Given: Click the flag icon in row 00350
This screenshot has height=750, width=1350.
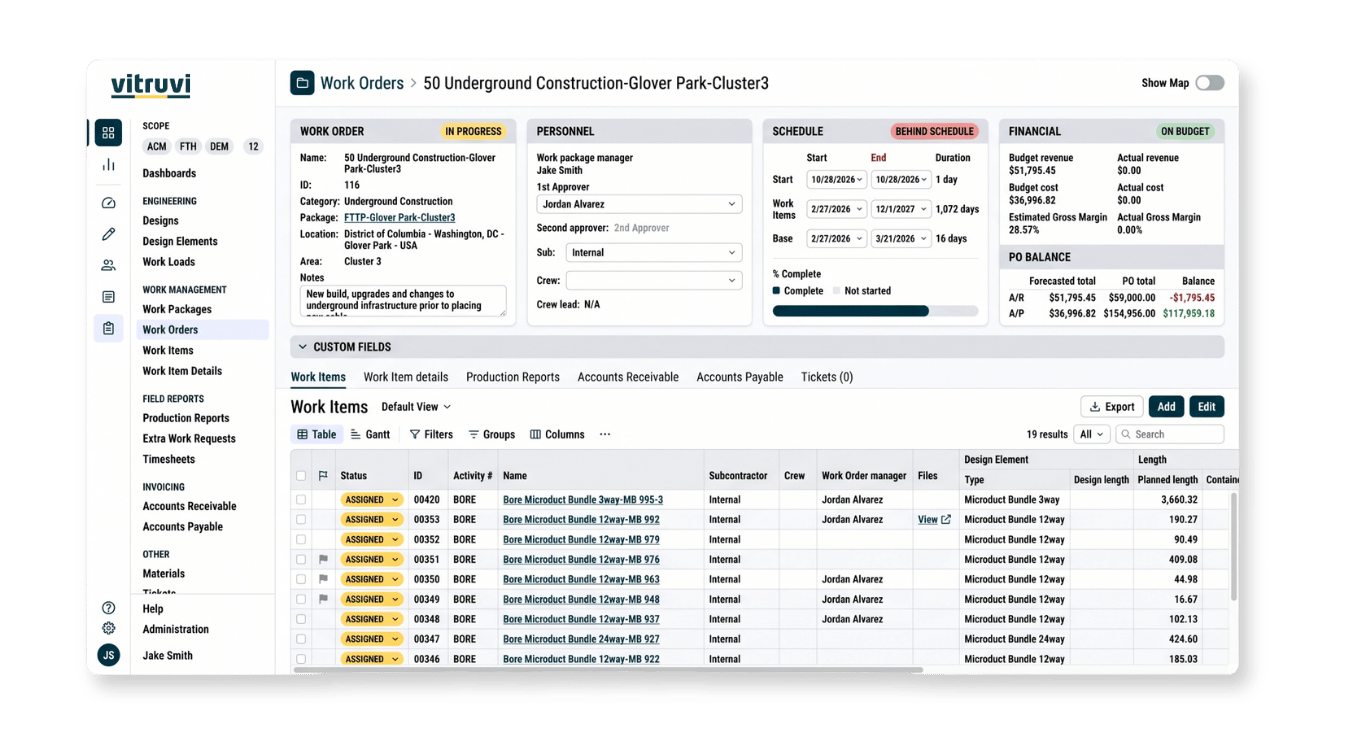Looking at the screenshot, I should click(323, 579).
